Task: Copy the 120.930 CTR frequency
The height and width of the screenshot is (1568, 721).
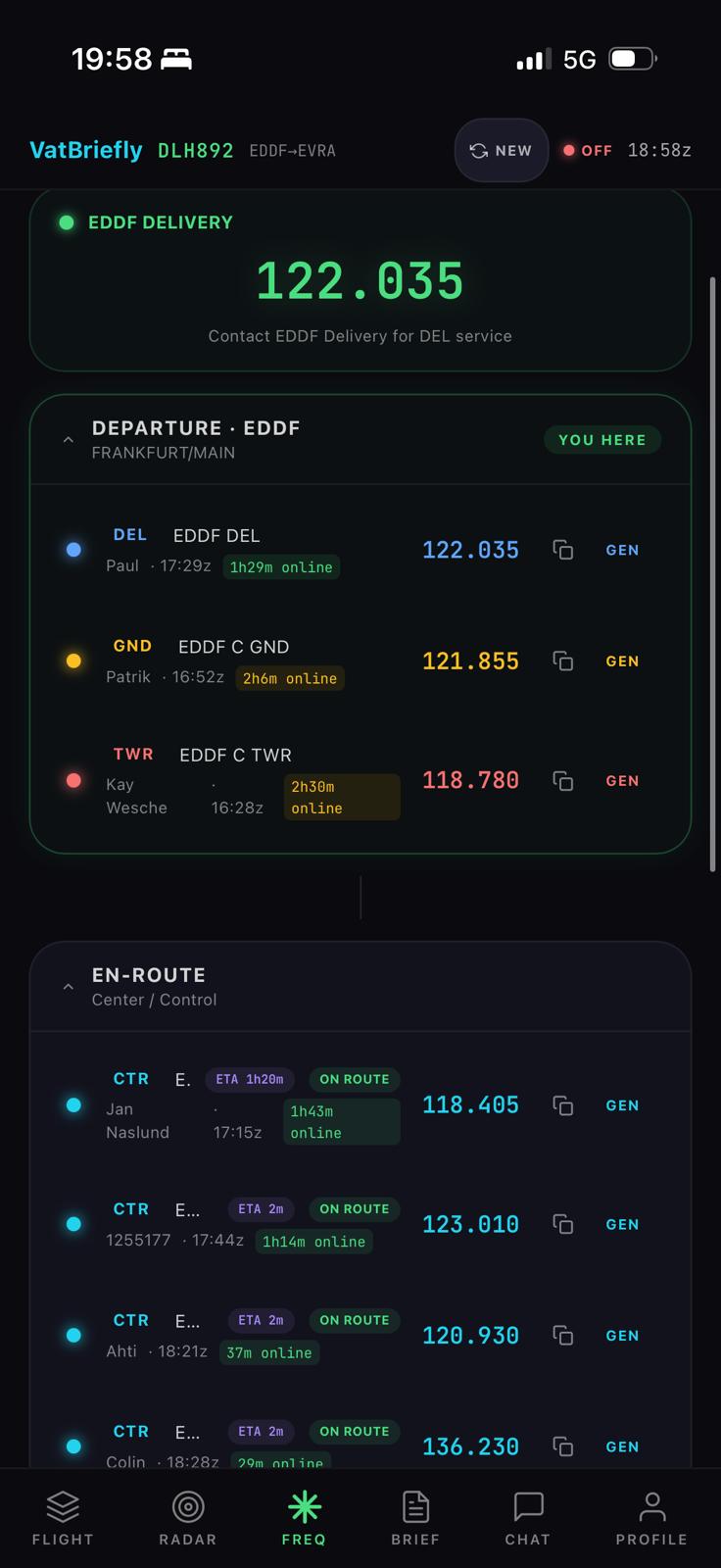Action: click(x=563, y=1336)
